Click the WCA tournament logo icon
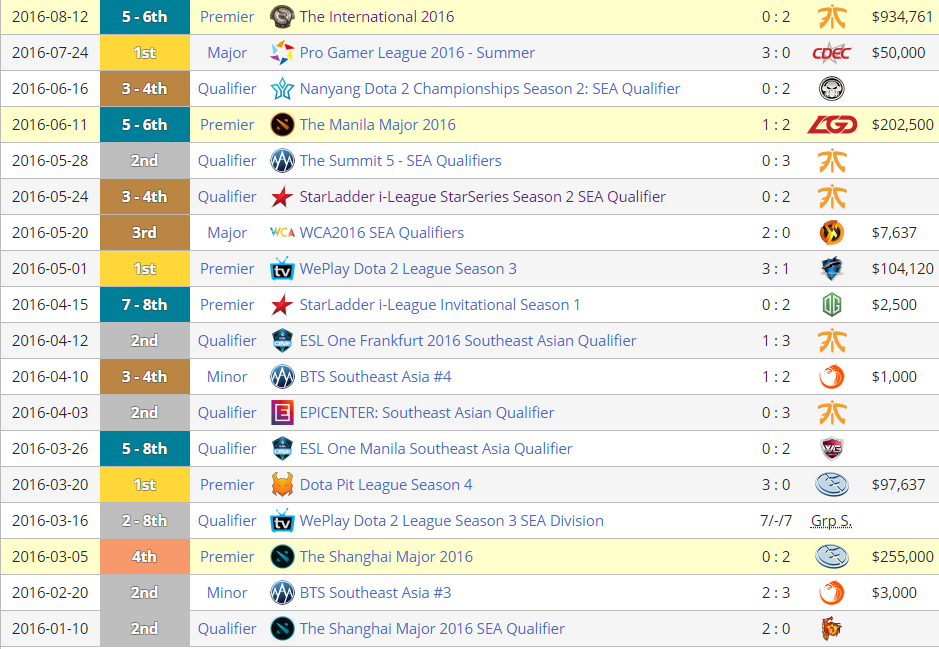 [283, 233]
